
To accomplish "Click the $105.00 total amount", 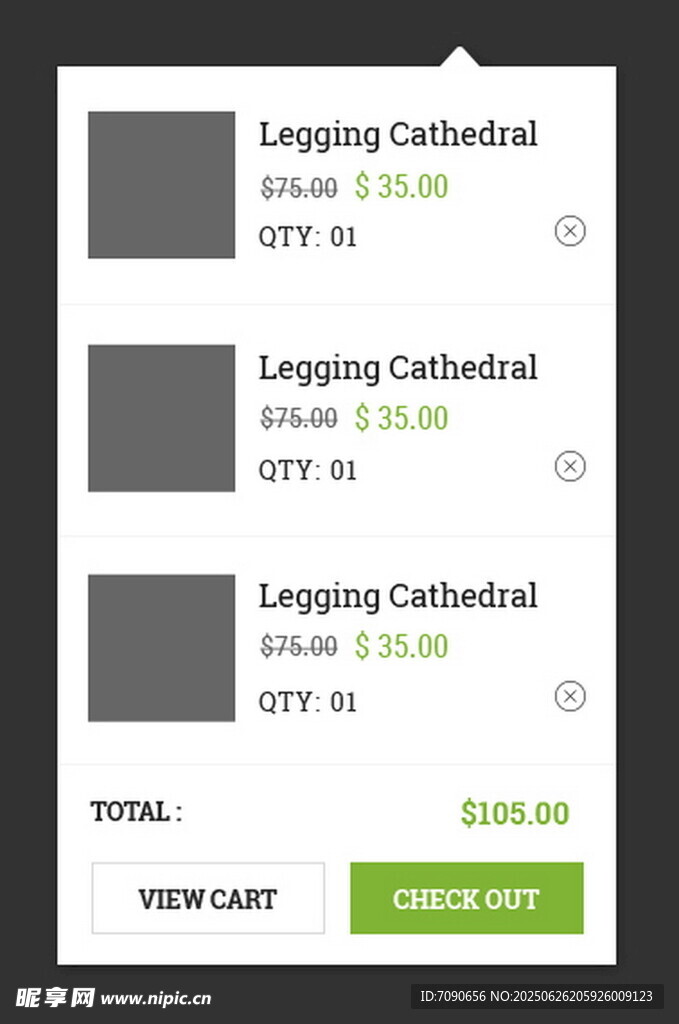I will click(514, 813).
